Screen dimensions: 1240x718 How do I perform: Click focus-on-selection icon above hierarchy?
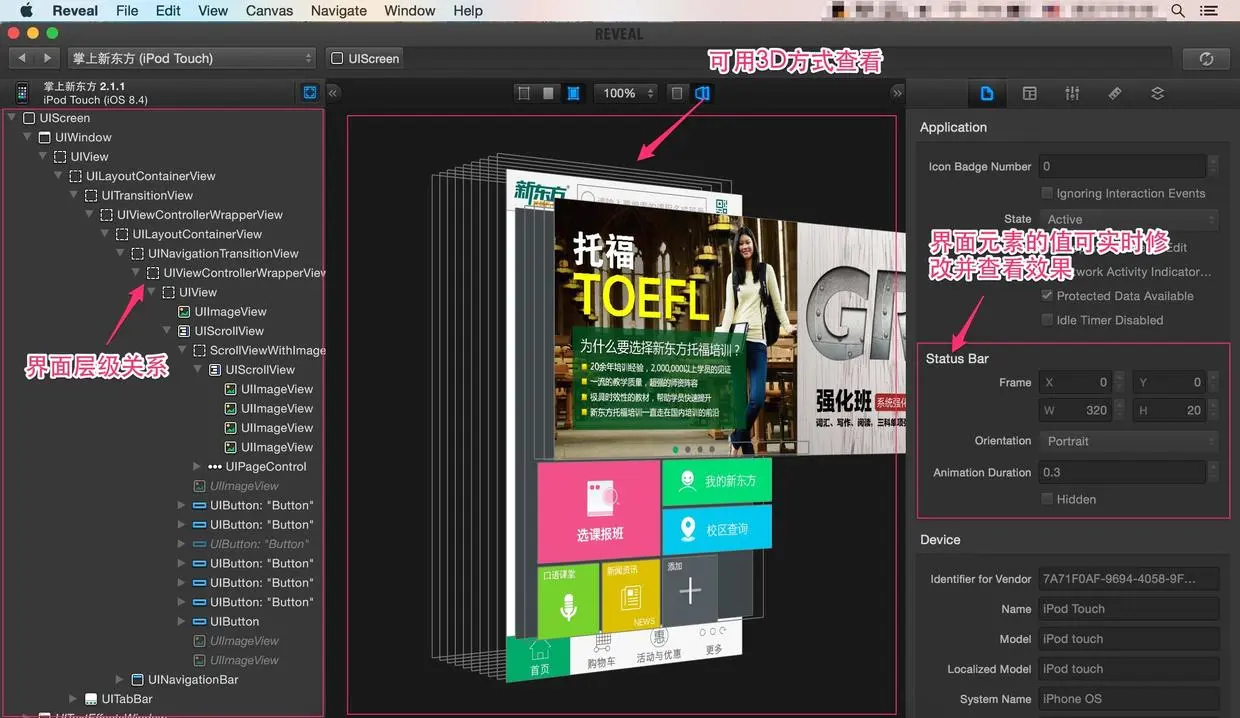pos(310,93)
